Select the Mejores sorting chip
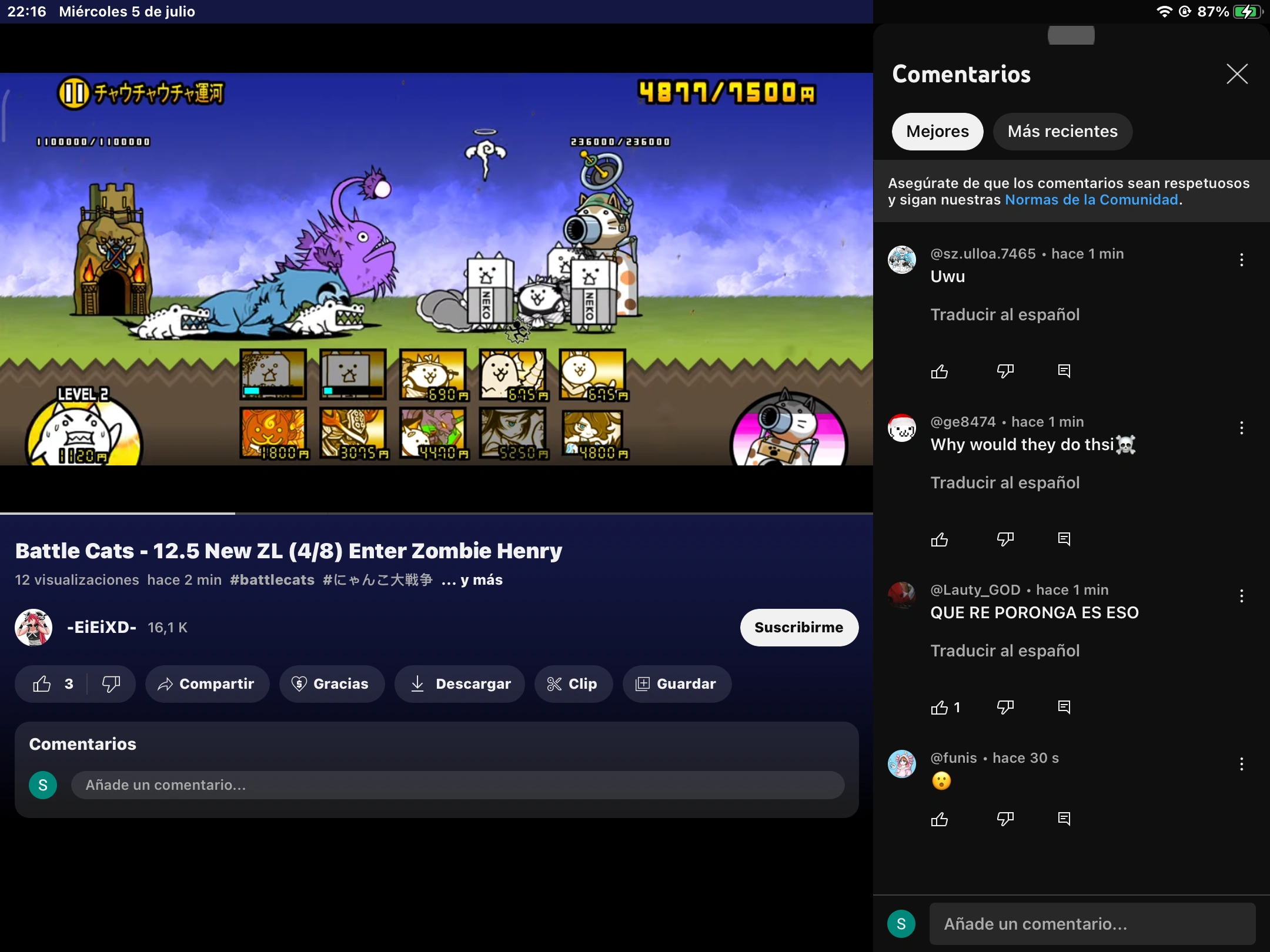This screenshot has height=952, width=1270. [x=937, y=132]
